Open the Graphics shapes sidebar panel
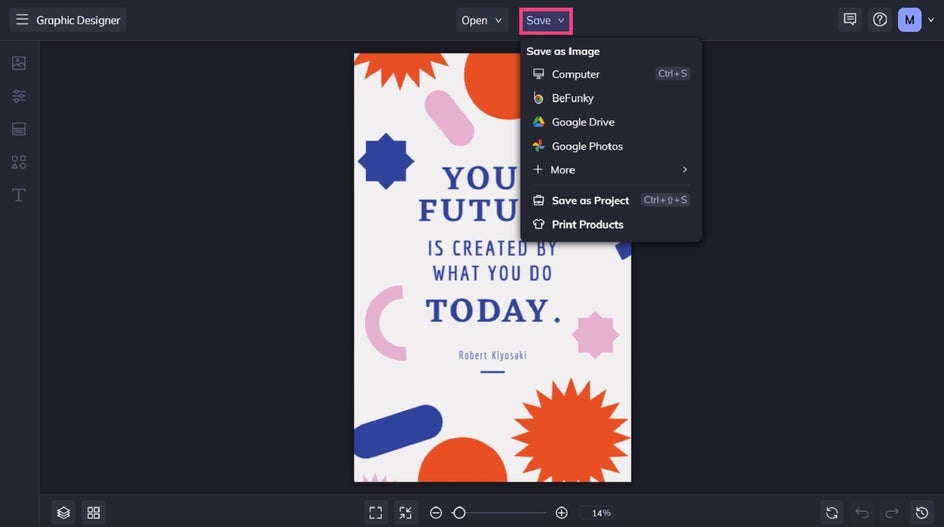Image resolution: width=944 pixels, height=527 pixels. tap(19, 162)
